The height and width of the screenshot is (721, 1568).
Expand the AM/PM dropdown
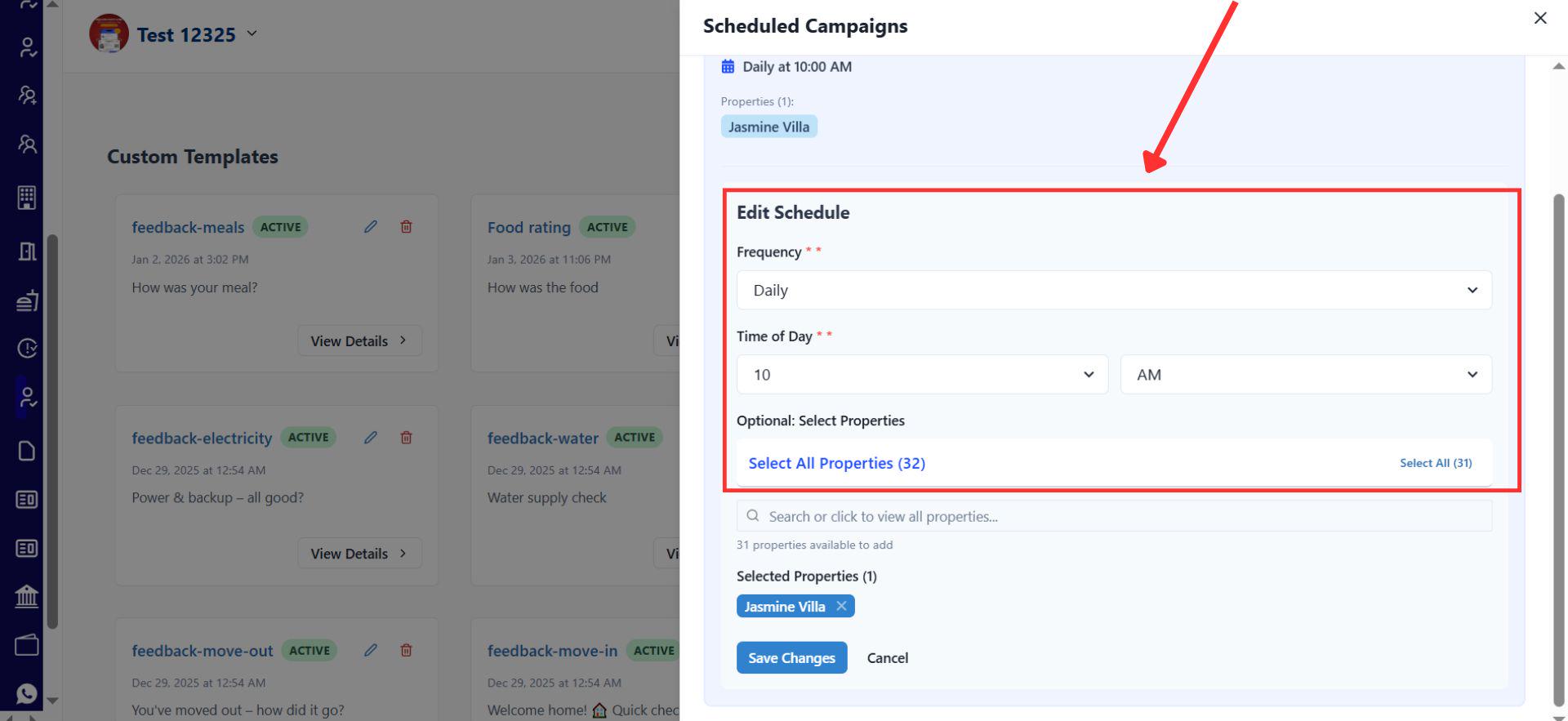click(x=1305, y=375)
